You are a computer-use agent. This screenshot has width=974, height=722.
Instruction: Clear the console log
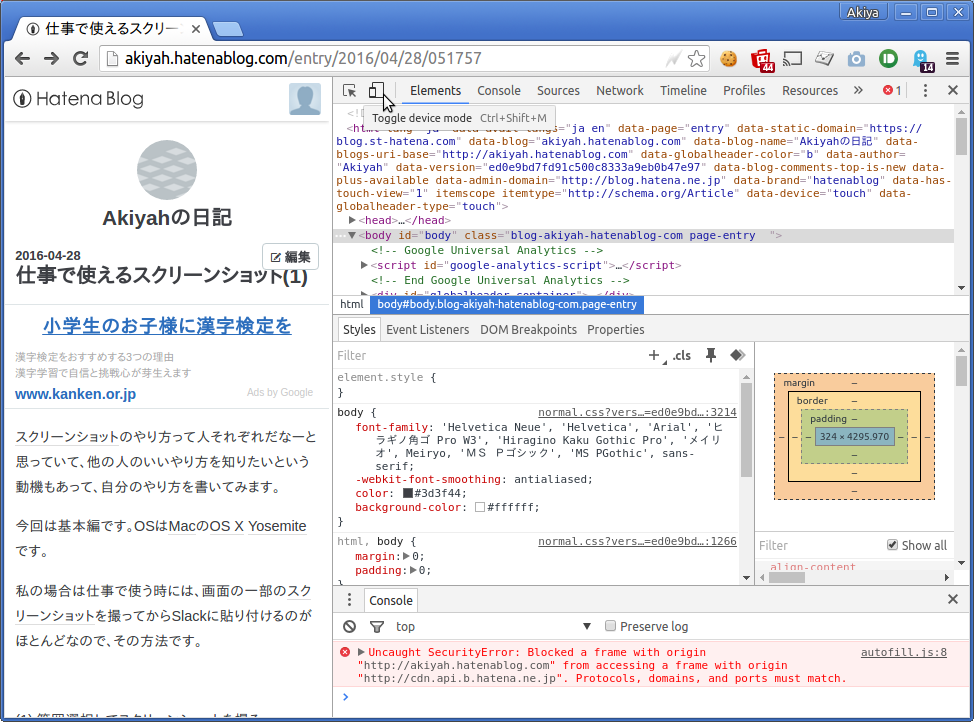pyautogui.click(x=350, y=626)
